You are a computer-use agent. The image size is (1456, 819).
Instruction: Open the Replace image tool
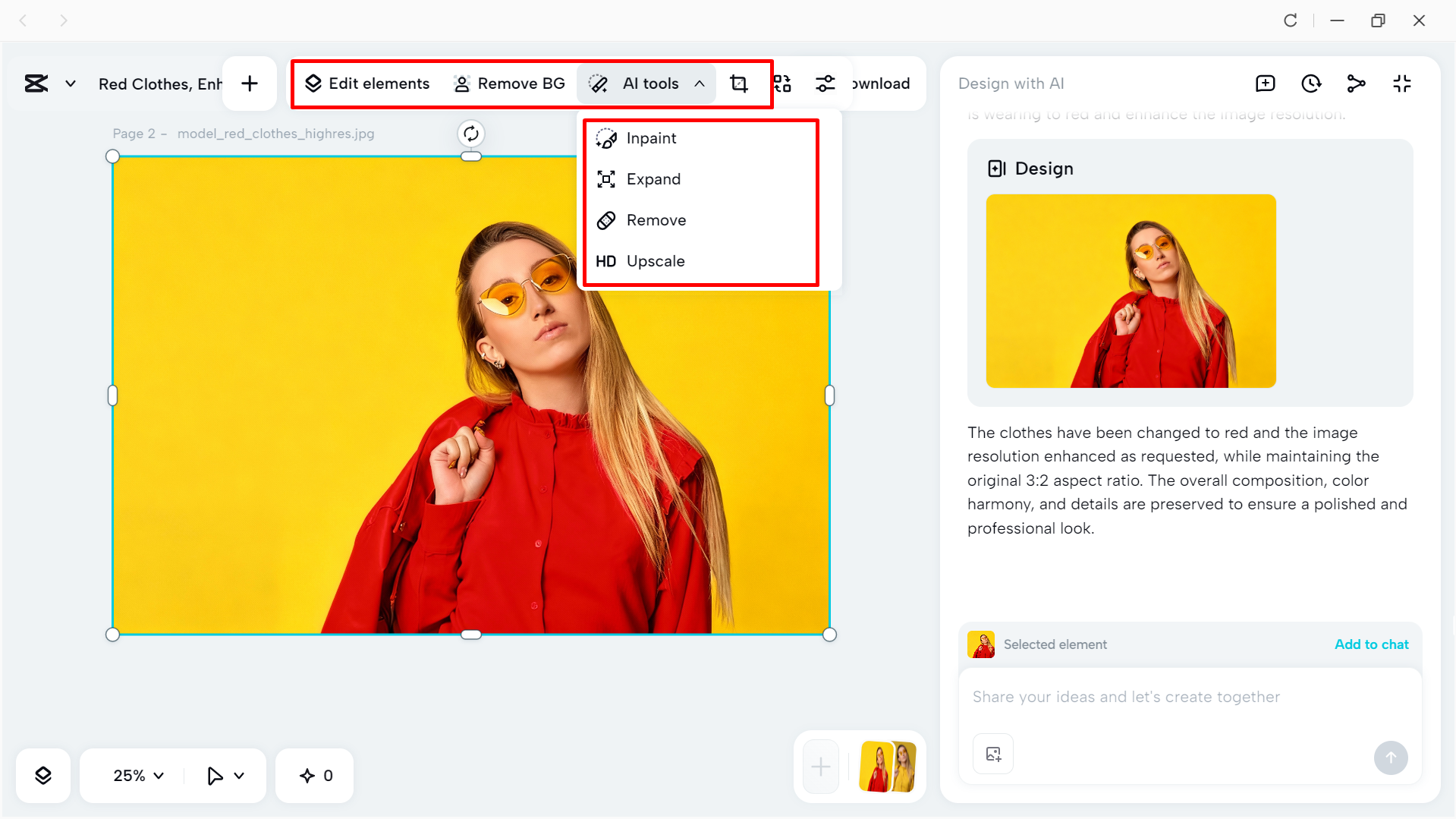point(783,83)
